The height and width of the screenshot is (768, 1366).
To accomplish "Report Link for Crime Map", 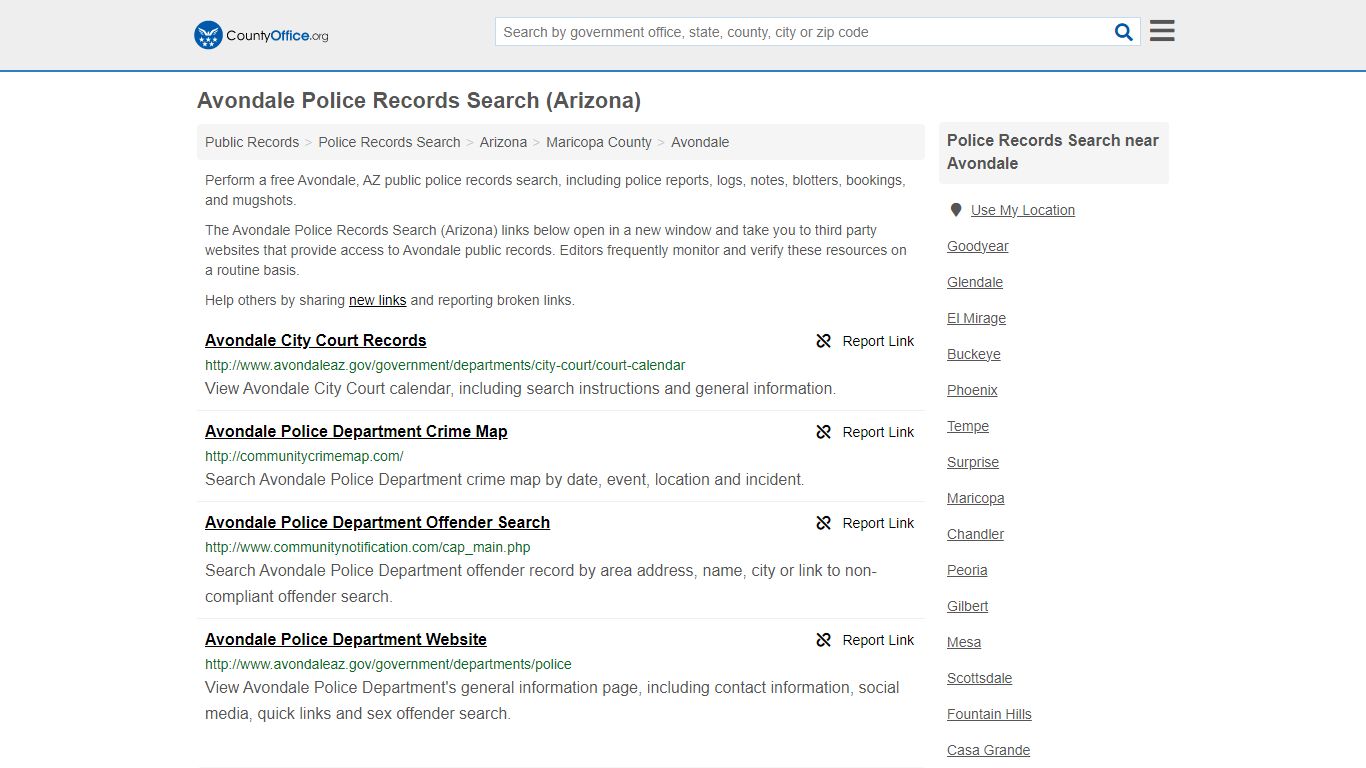I will coord(878,432).
